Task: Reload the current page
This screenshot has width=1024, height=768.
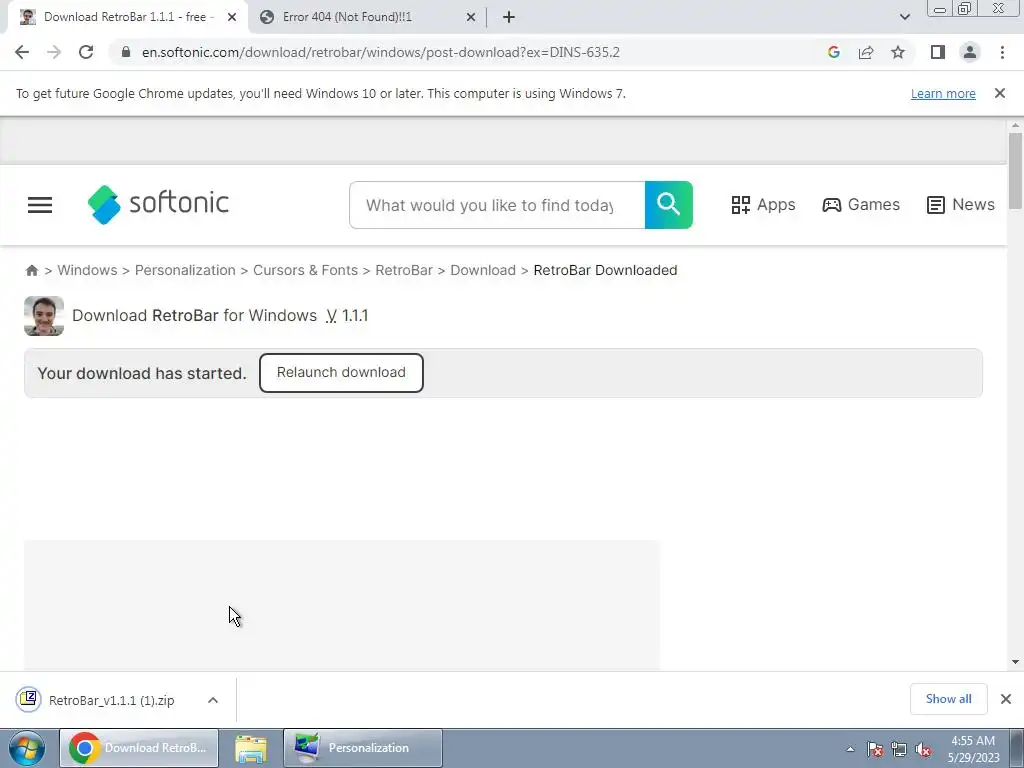Action: point(86,52)
